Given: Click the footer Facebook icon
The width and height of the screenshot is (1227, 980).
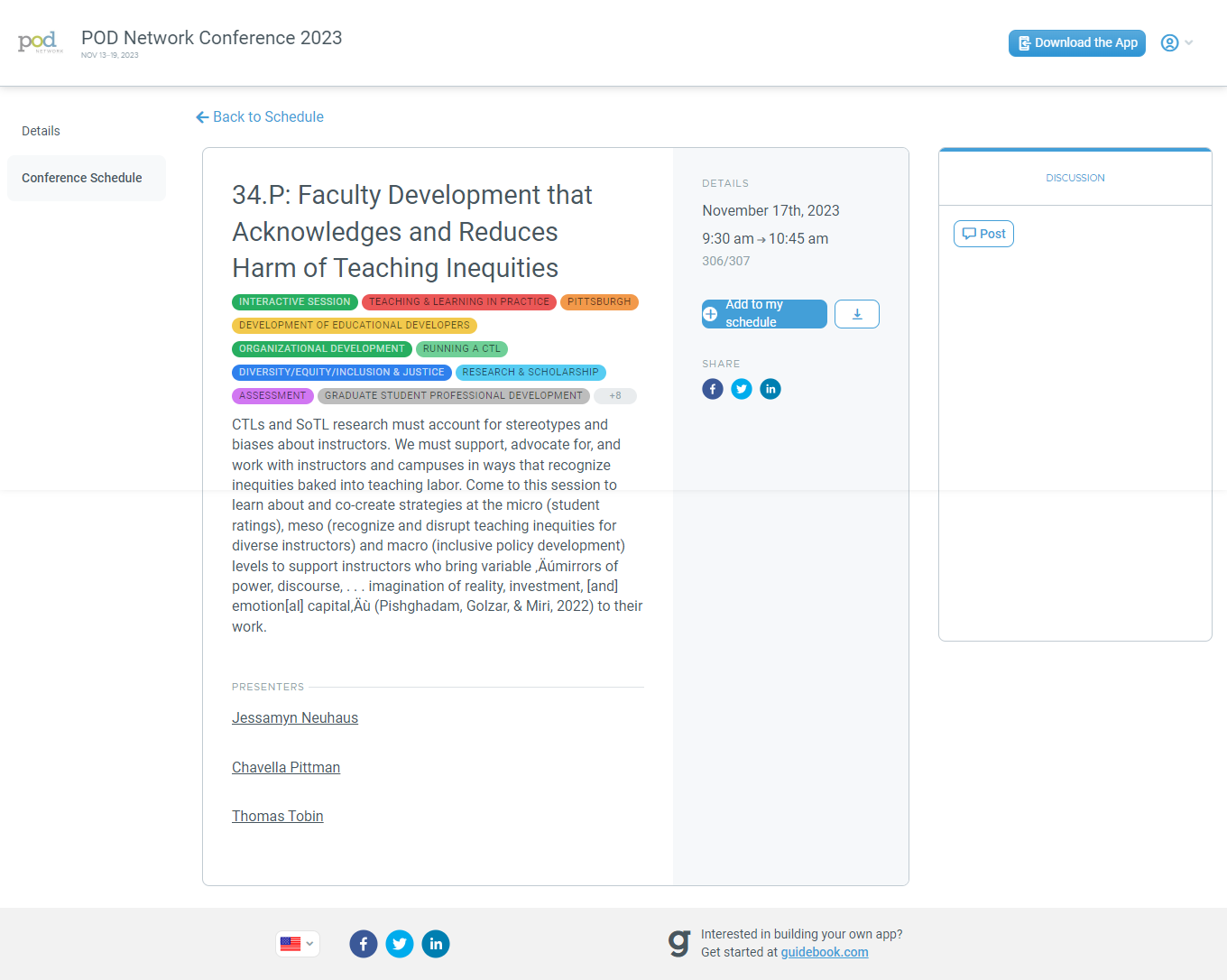Looking at the screenshot, I should (x=363, y=944).
